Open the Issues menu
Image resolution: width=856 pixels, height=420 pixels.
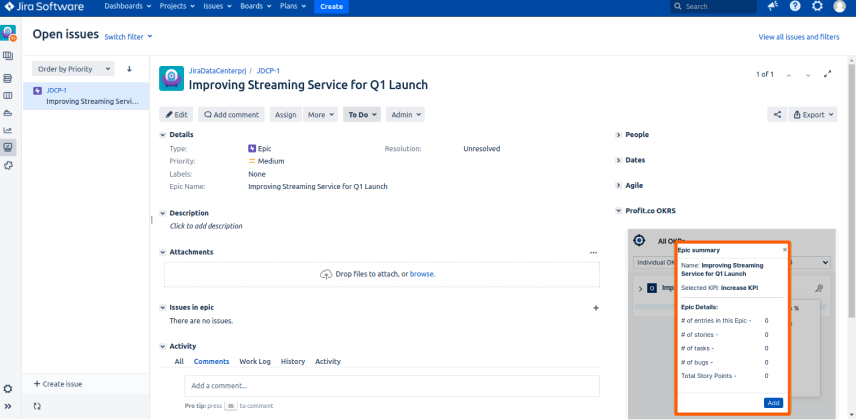217,7
